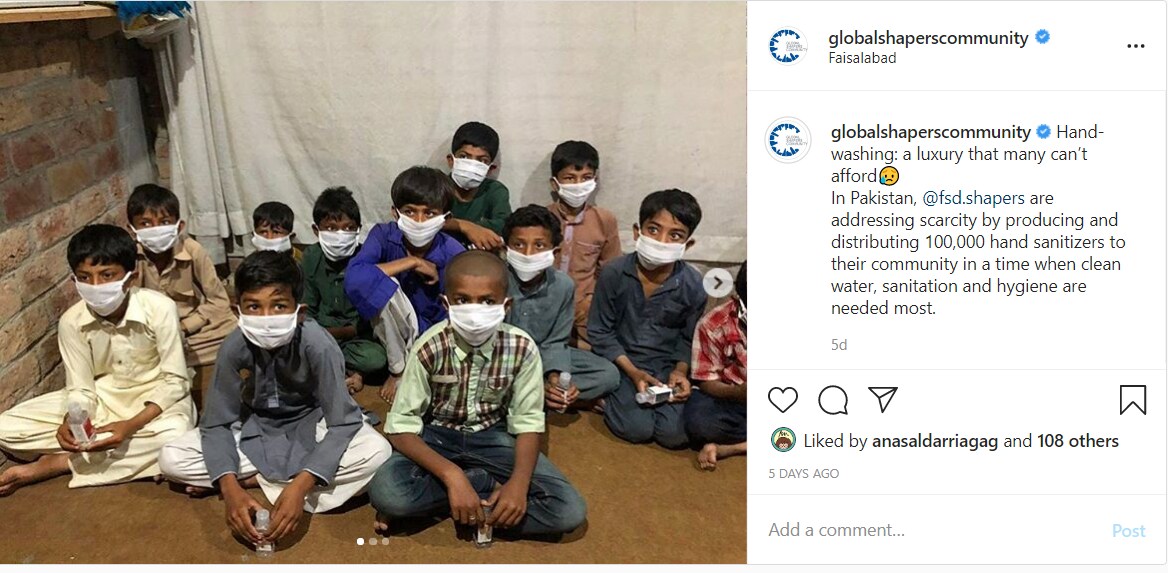Open the Faisalabad location link
1168x573 pixels.
tap(862, 58)
